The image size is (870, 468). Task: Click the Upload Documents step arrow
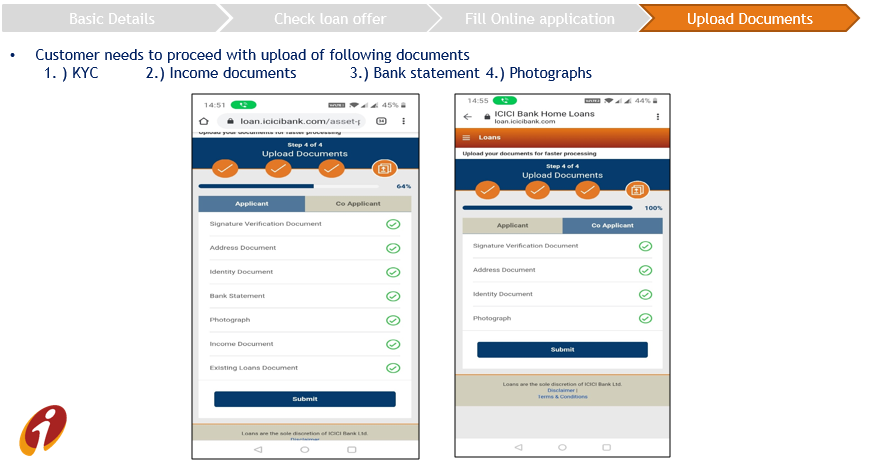749,18
